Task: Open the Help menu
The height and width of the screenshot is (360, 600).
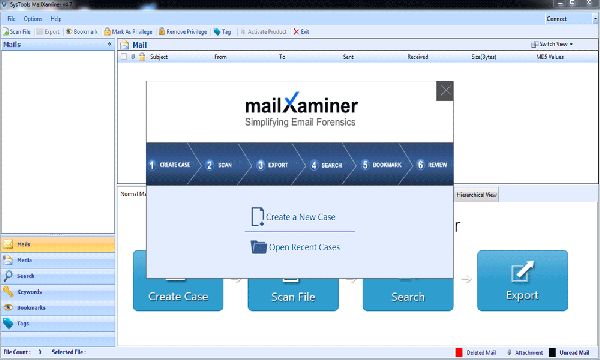Action: [55, 19]
